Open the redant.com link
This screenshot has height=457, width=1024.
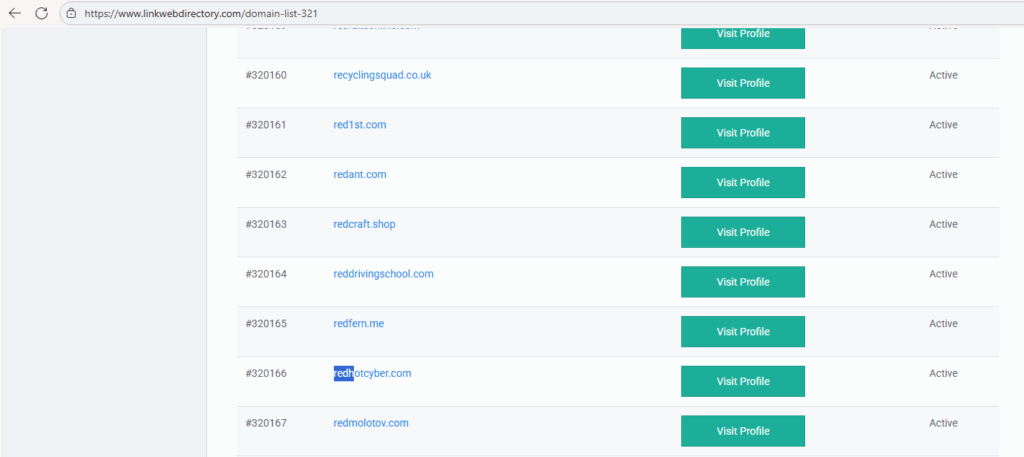[x=360, y=174]
